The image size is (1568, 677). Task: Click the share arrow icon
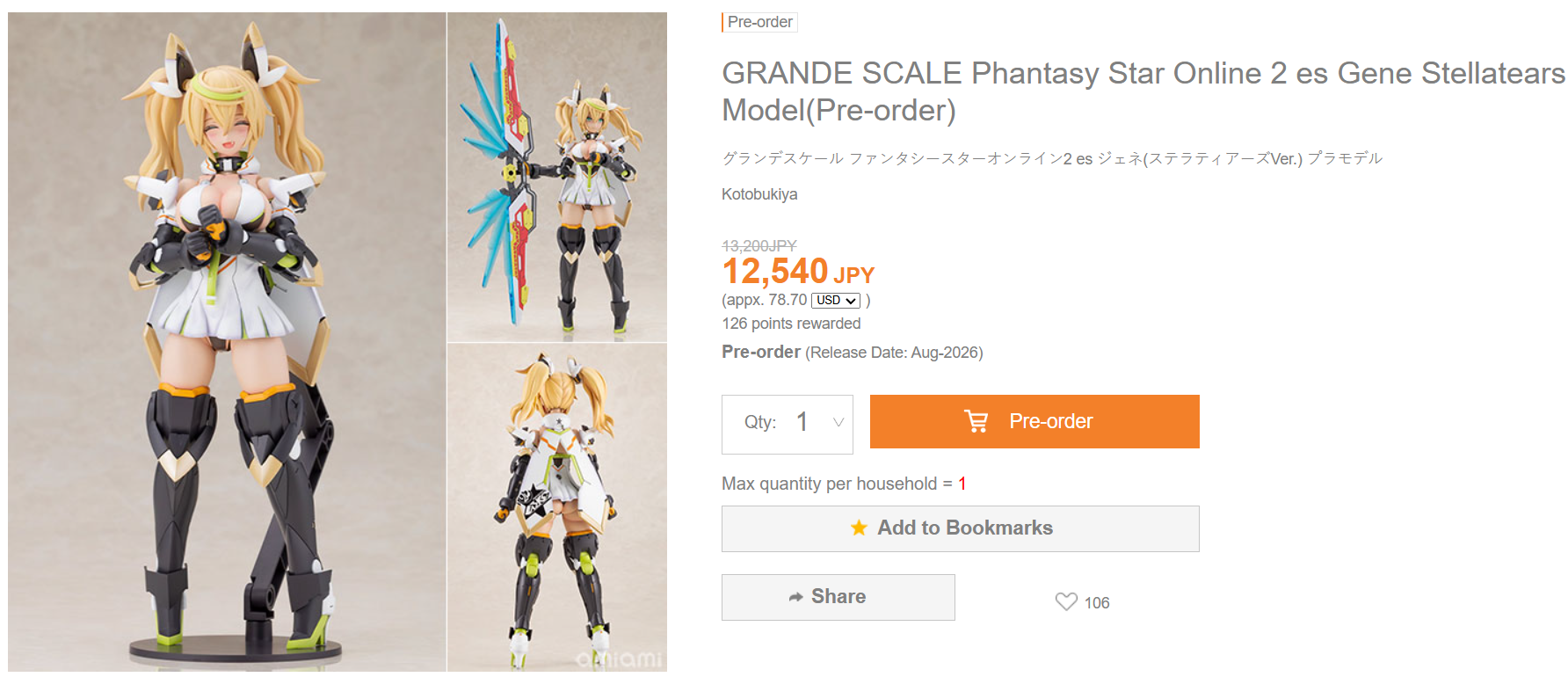click(x=795, y=597)
